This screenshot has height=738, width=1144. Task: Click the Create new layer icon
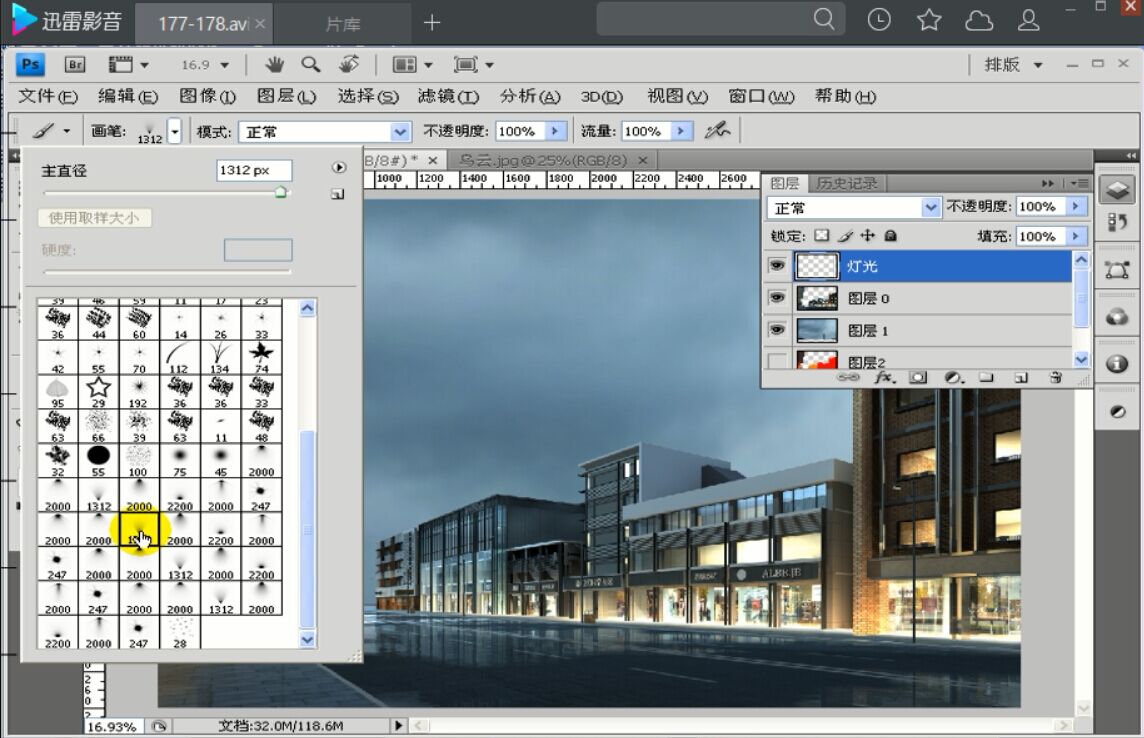click(x=1022, y=377)
